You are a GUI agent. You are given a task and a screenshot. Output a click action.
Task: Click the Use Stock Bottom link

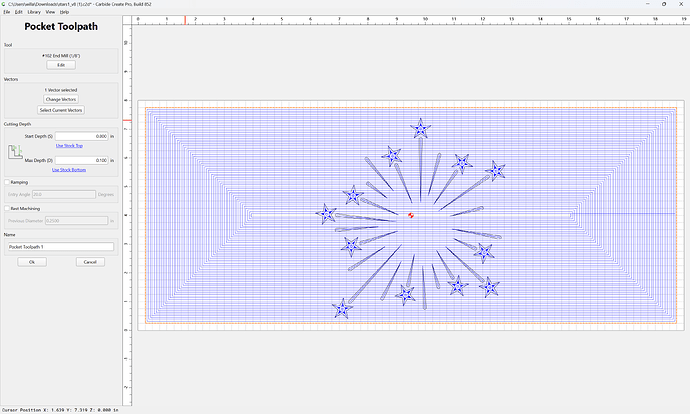[x=69, y=170]
